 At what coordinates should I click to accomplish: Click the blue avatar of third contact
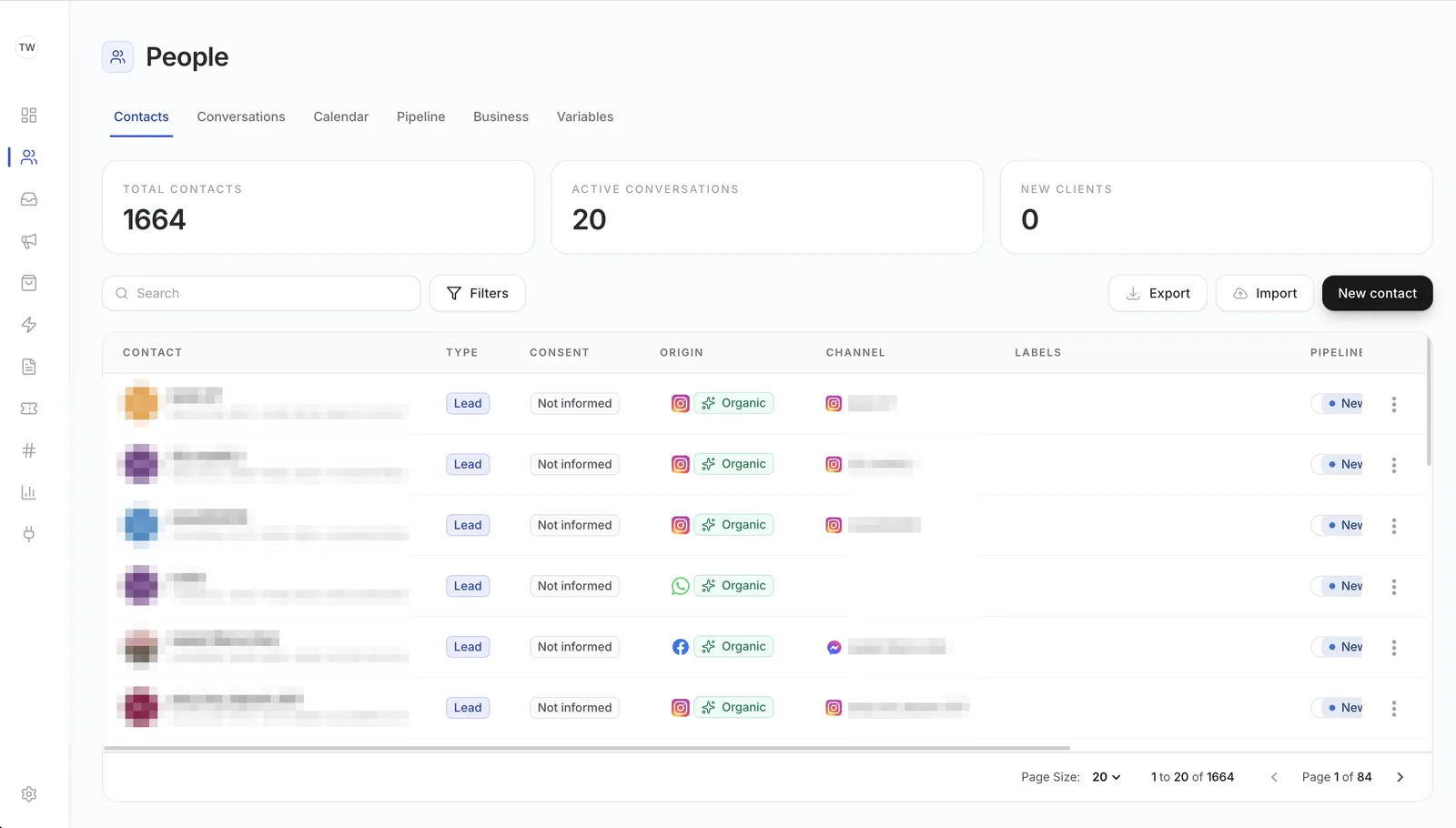click(x=140, y=525)
